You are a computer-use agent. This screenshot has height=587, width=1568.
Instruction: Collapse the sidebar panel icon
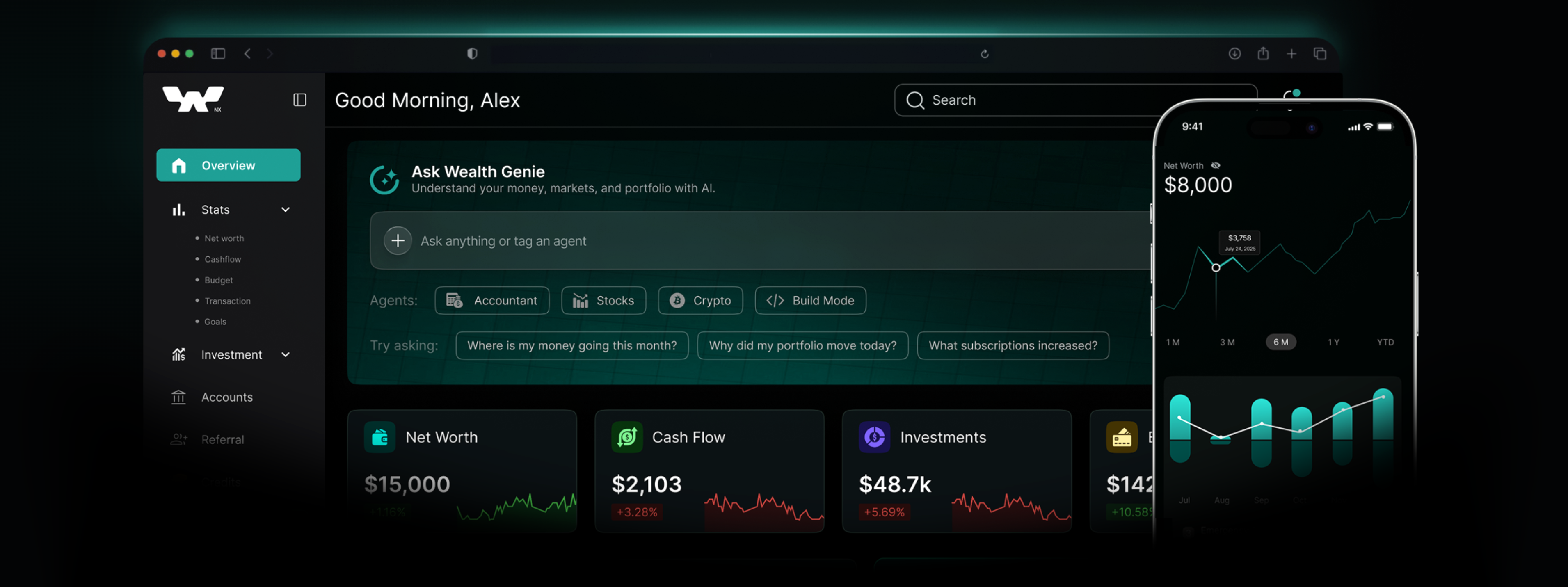299,100
